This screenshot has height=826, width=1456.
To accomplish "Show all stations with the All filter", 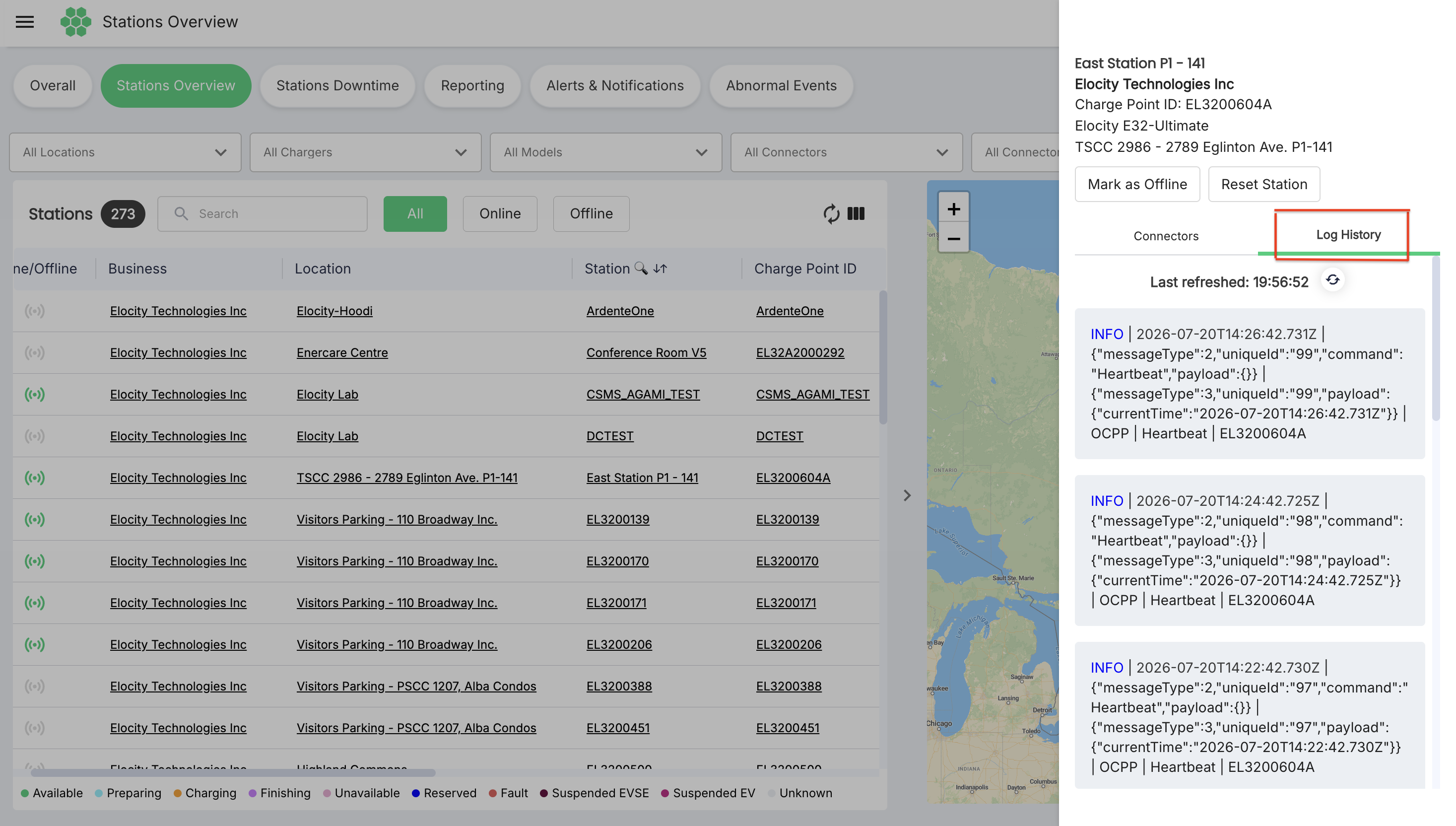I will click(x=415, y=214).
